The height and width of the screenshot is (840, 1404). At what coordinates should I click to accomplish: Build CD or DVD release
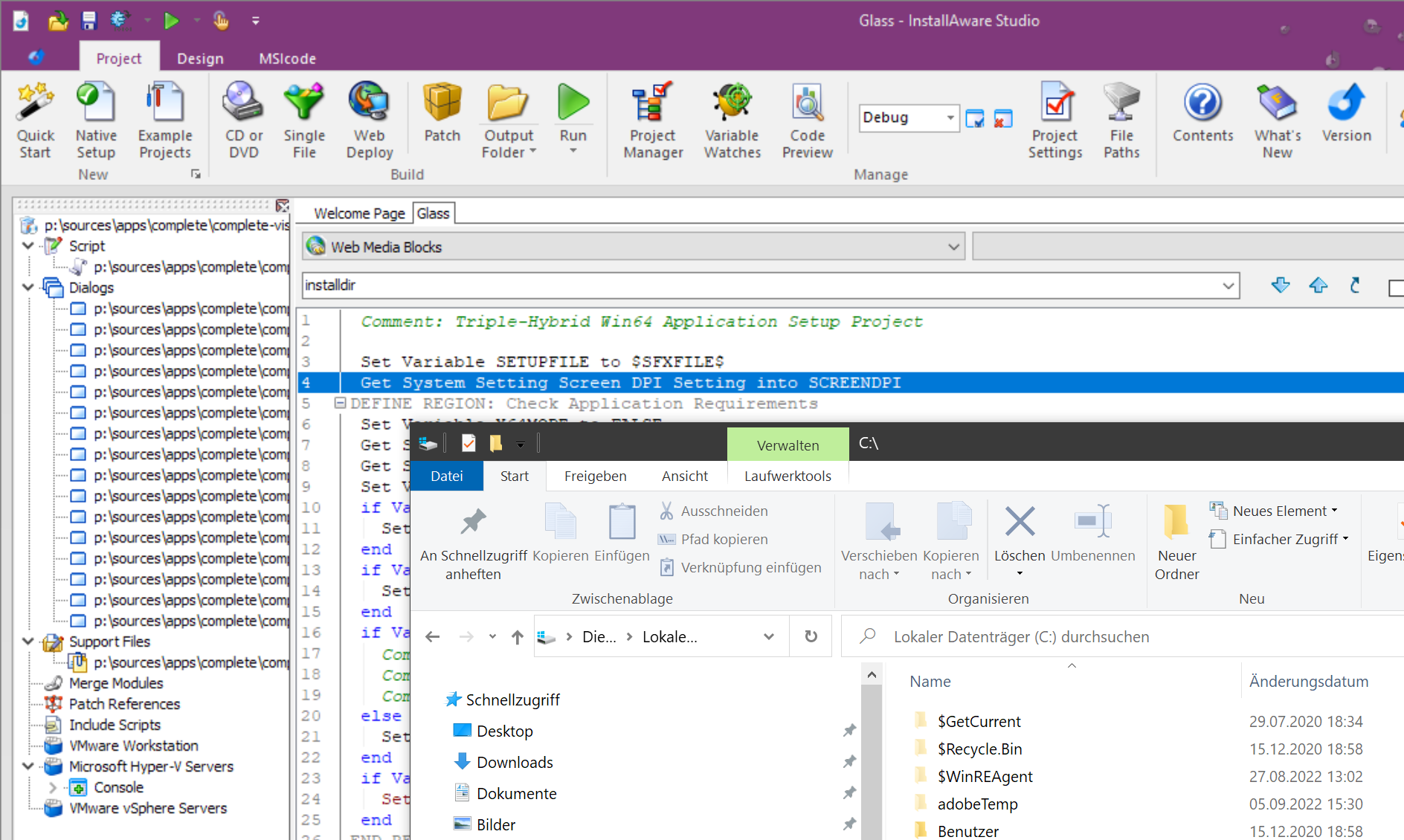click(x=243, y=120)
